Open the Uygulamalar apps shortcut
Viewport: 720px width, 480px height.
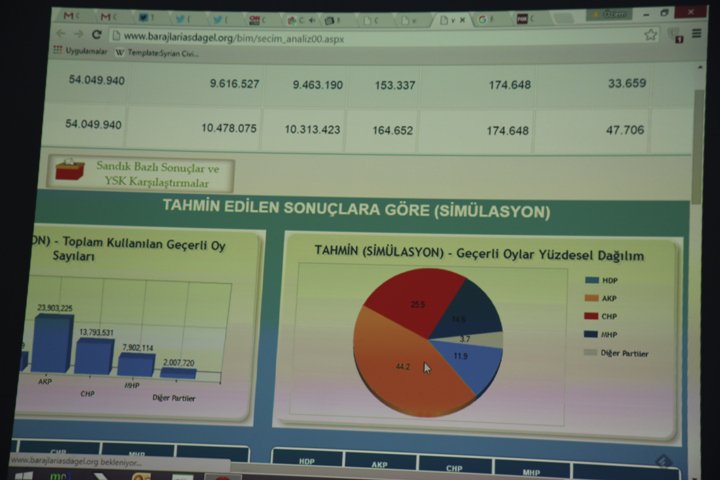click(x=78, y=51)
